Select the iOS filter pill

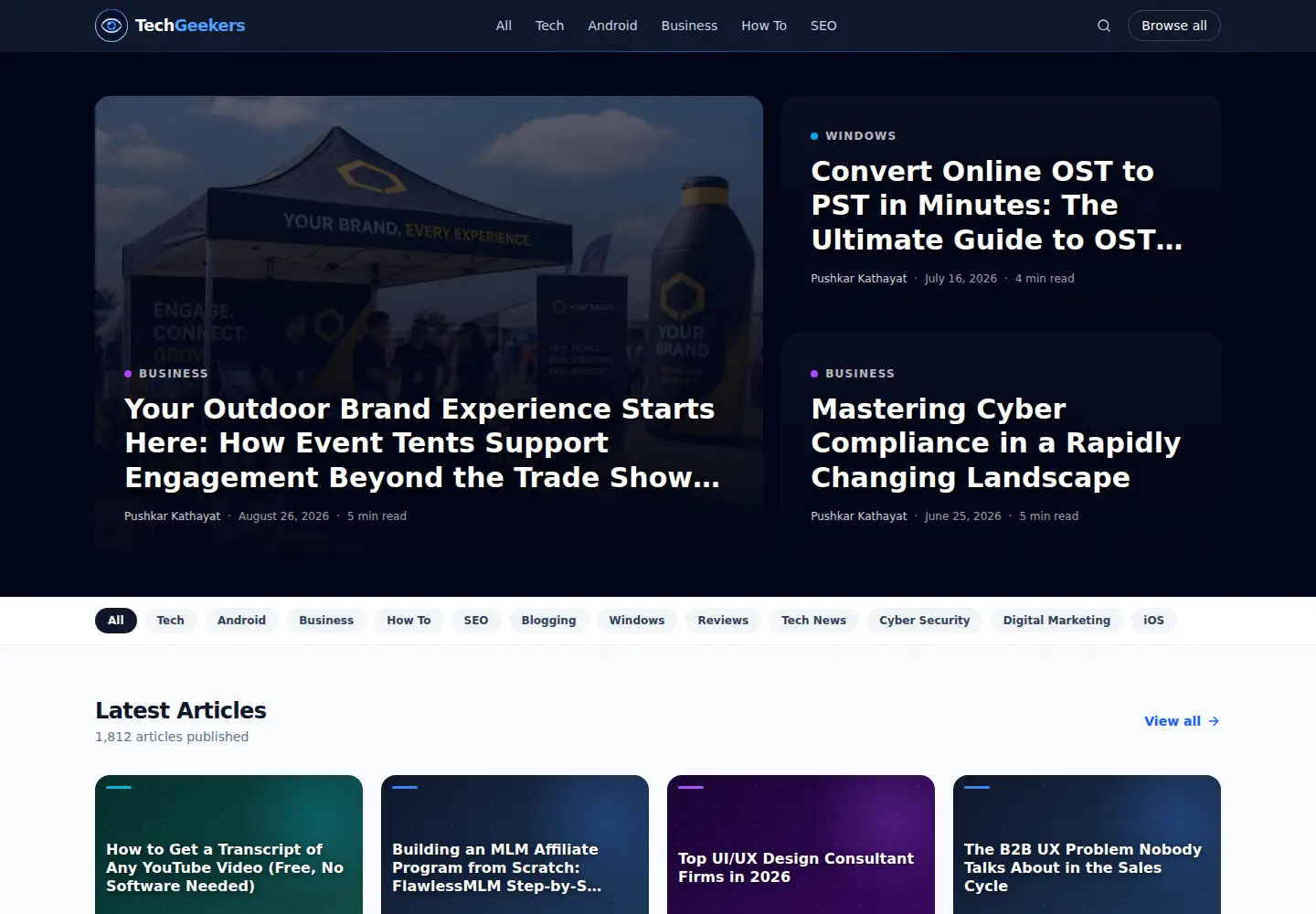point(1154,621)
